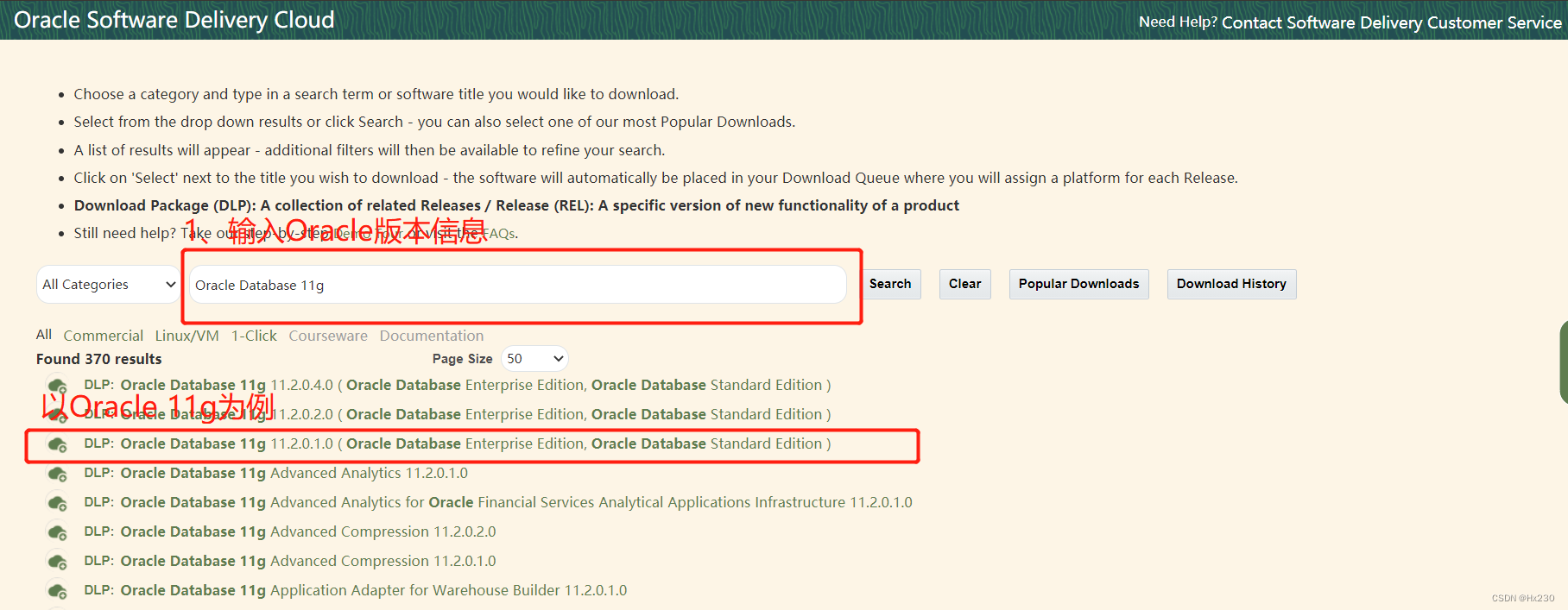
Task: Open Download History
Action: point(1231,284)
